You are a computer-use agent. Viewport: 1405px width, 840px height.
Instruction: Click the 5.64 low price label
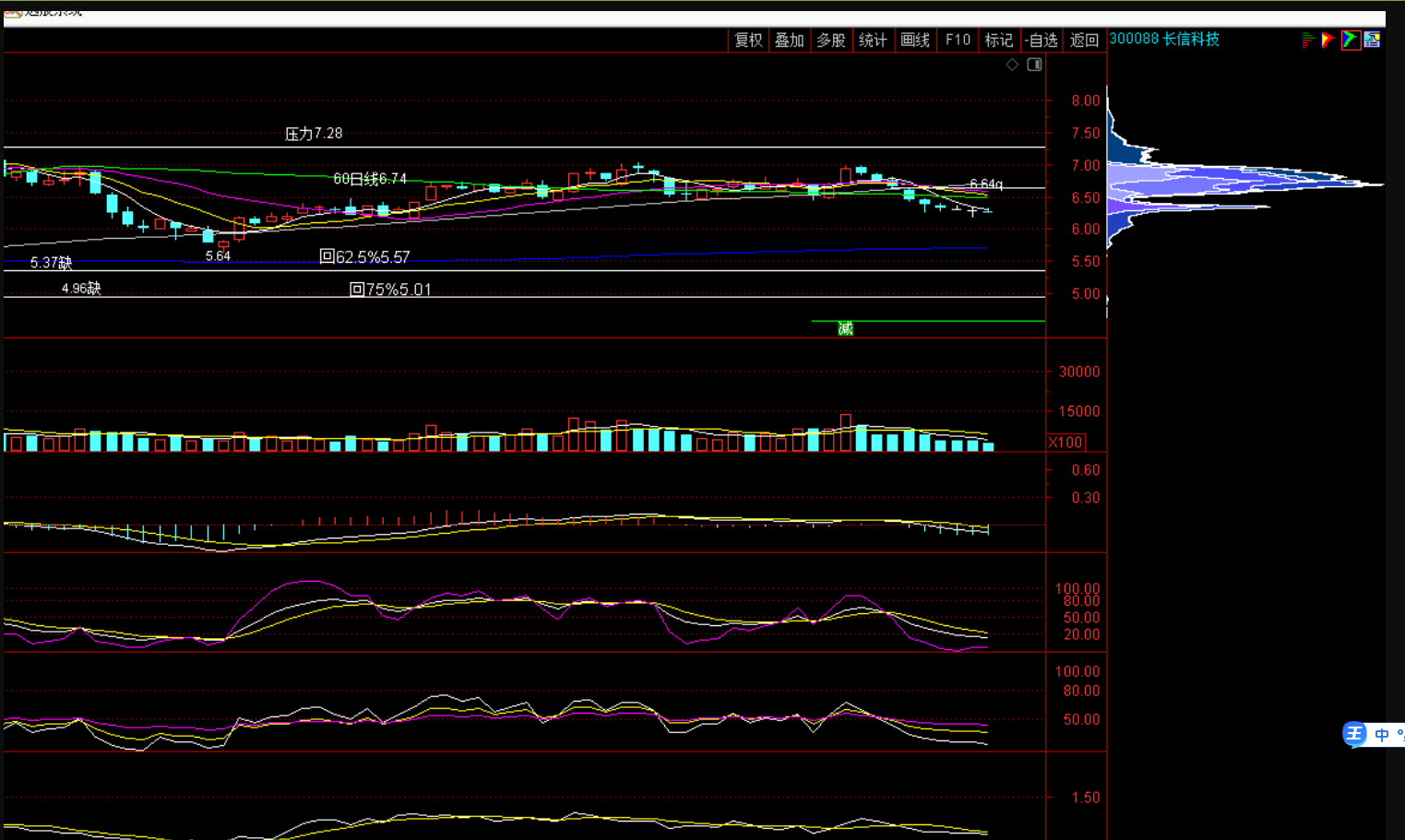click(218, 256)
